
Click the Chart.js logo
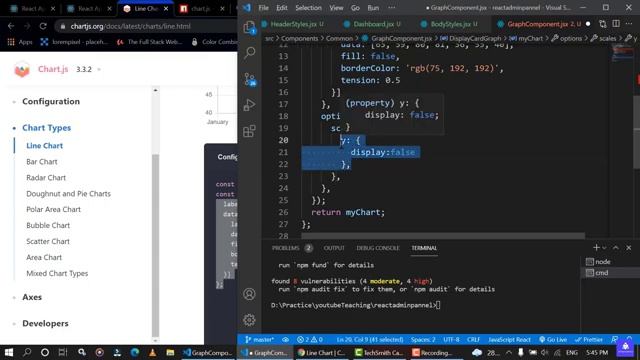pyautogui.click(x=22, y=69)
